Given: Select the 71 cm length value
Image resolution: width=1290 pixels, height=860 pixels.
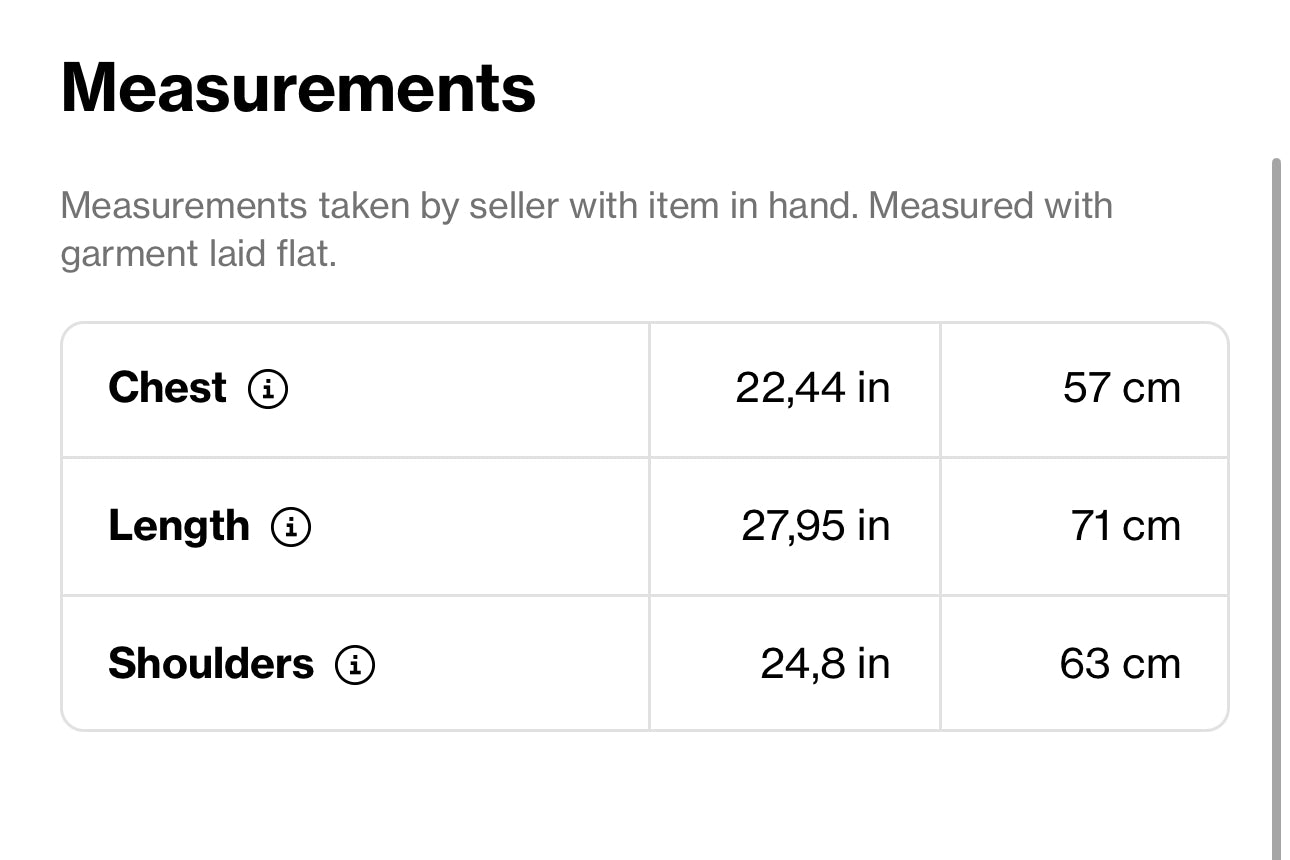Looking at the screenshot, I should [1125, 526].
